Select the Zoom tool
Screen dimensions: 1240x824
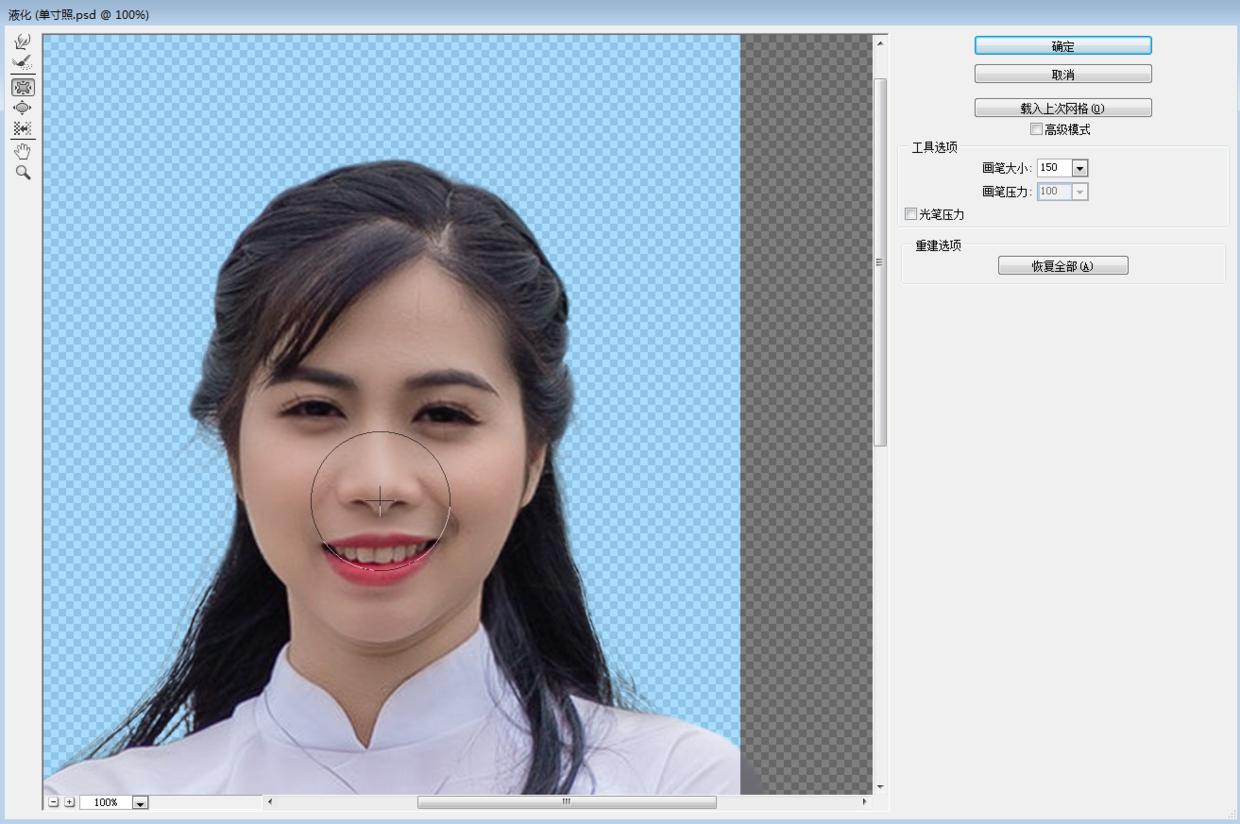22,172
